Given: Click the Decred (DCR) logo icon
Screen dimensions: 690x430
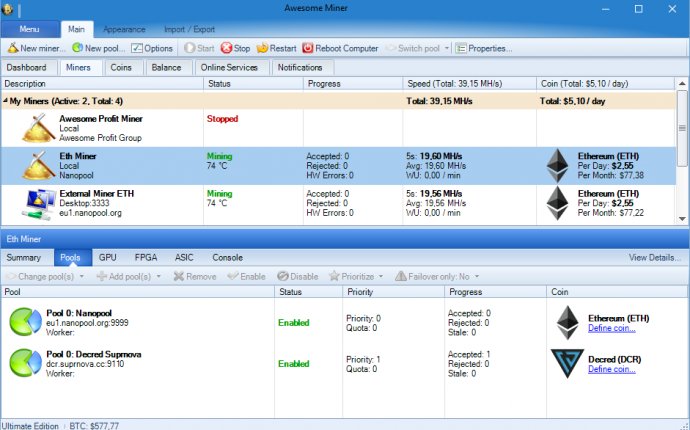Looking at the screenshot, I should click(567, 364).
